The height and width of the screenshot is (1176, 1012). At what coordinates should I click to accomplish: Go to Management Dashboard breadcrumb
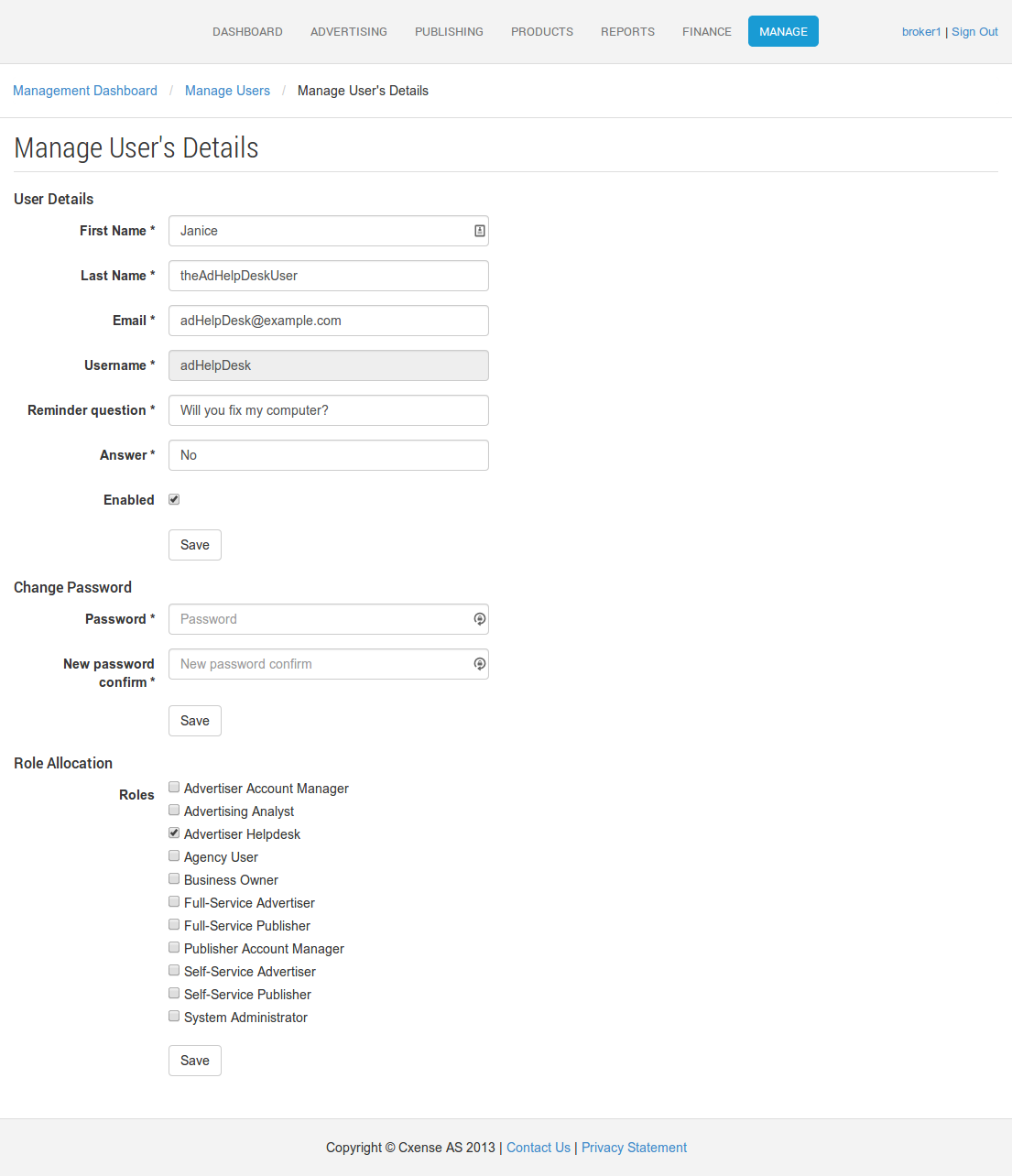tap(85, 91)
